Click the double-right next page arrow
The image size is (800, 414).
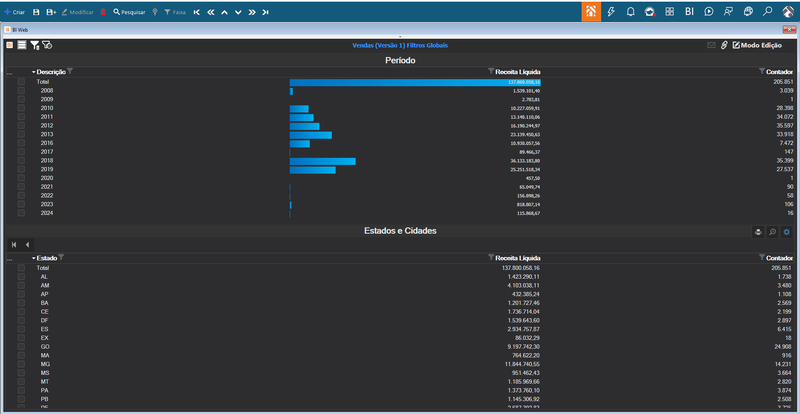click(x=252, y=12)
